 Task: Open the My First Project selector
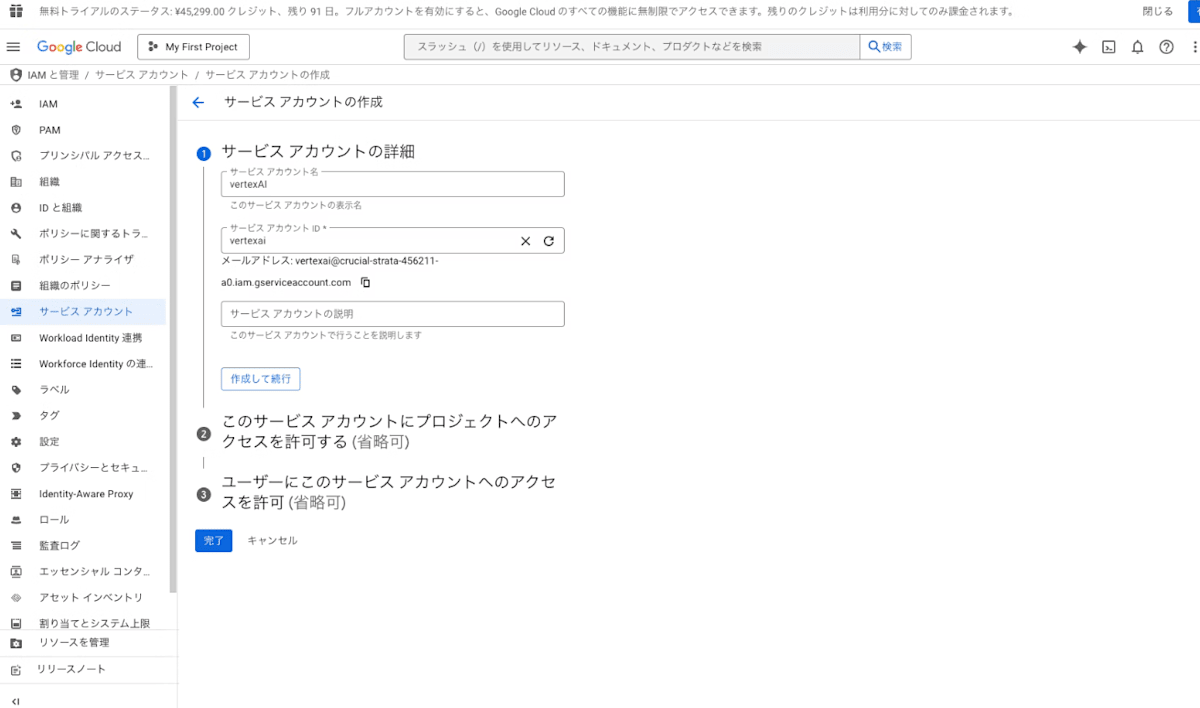(x=193, y=47)
